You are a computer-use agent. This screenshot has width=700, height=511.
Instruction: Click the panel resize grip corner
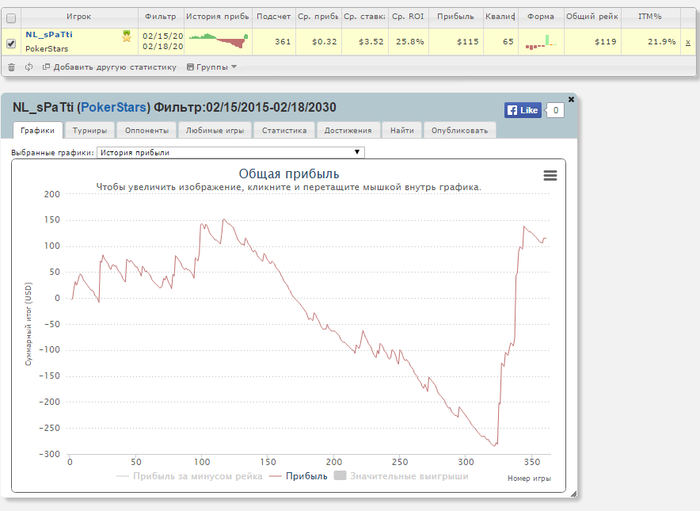573,494
